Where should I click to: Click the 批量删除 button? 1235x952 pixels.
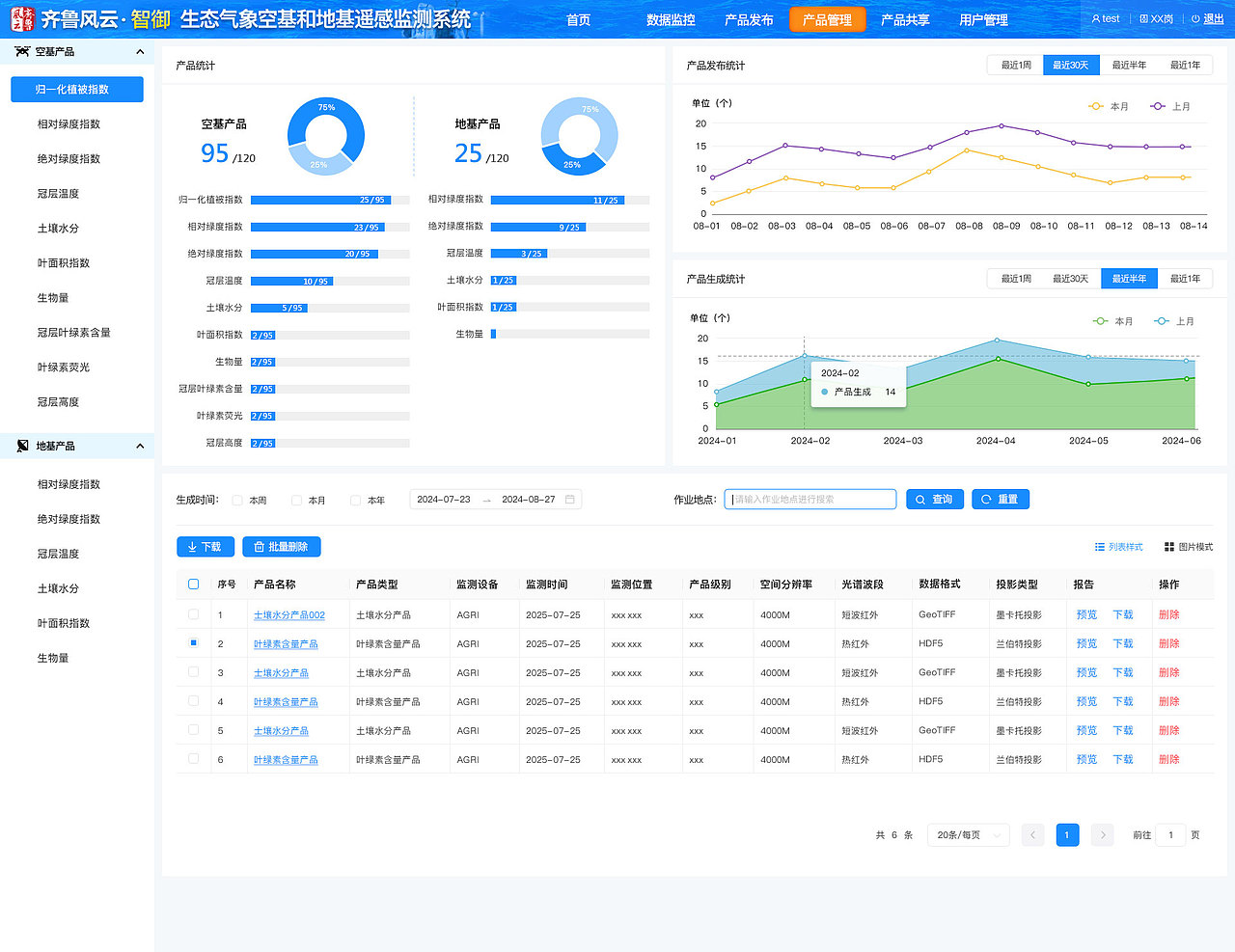282,547
